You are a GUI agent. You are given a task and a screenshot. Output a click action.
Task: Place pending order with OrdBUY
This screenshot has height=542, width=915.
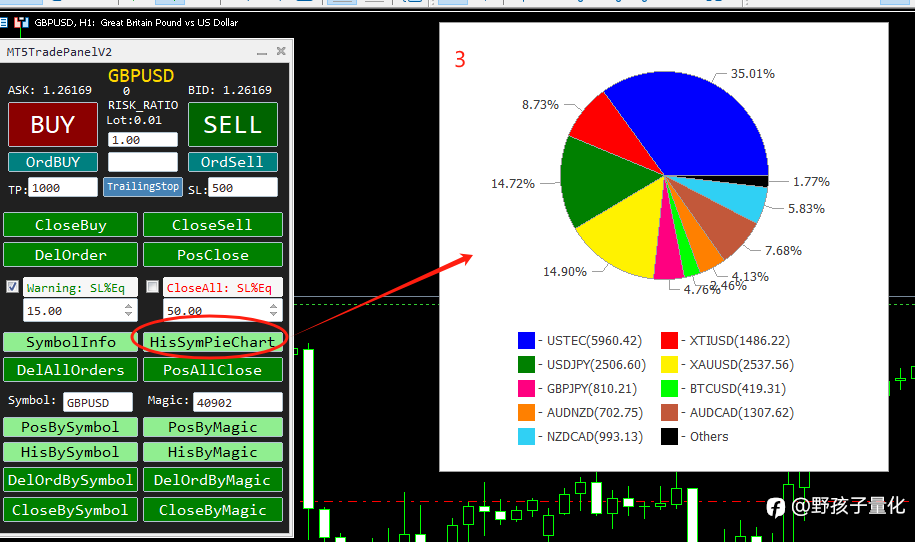click(x=53, y=162)
